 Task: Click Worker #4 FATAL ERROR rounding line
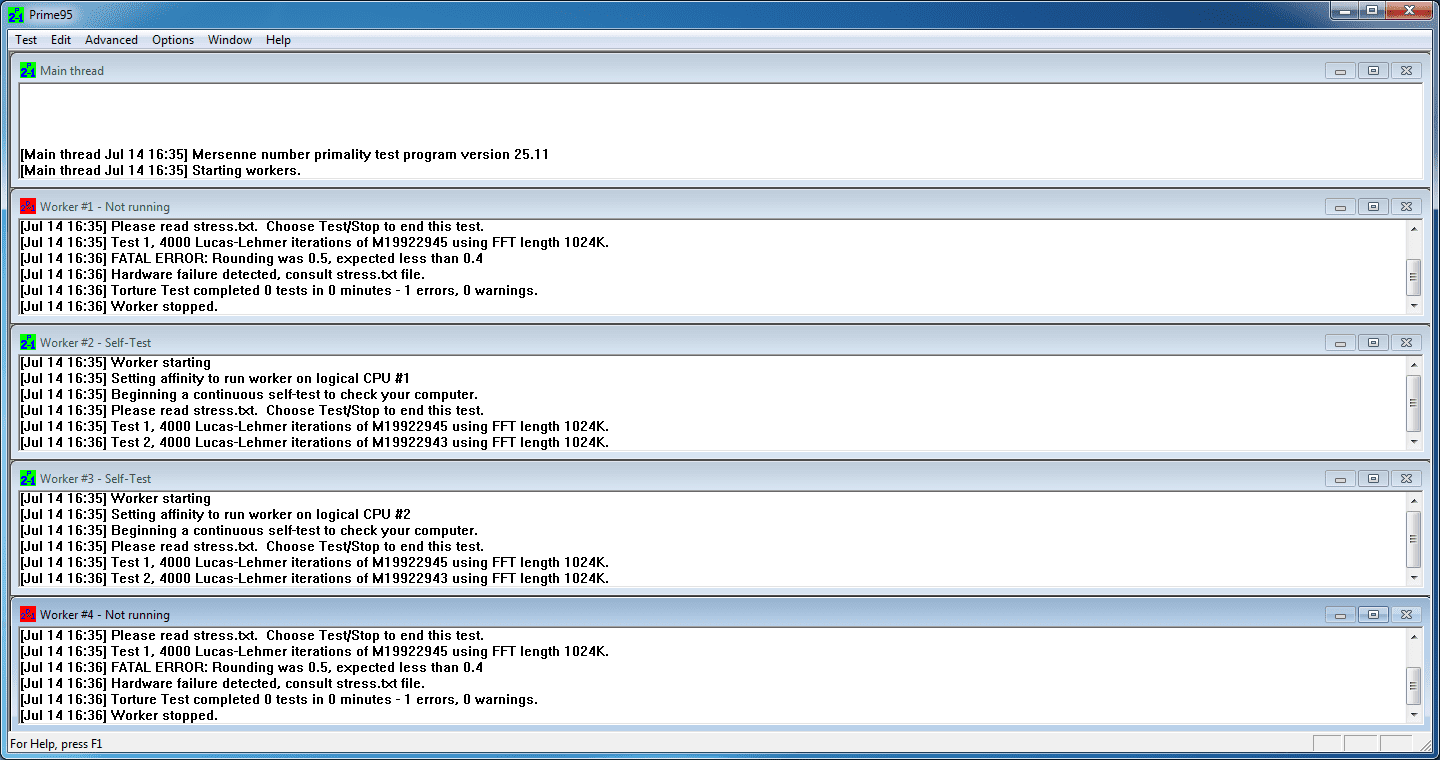click(252, 668)
